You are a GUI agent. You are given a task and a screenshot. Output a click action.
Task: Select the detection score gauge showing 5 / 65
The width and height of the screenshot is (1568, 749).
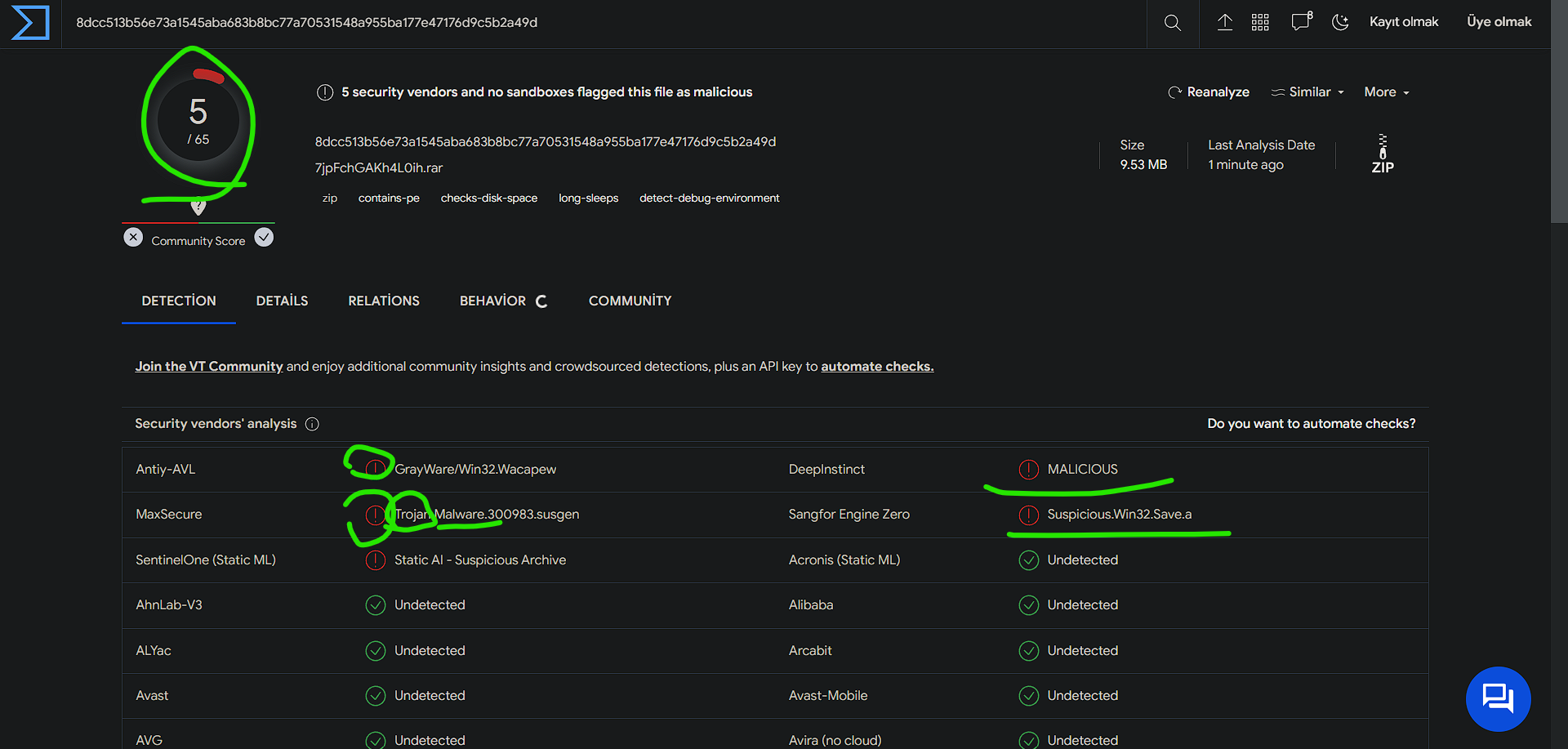(x=198, y=121)
